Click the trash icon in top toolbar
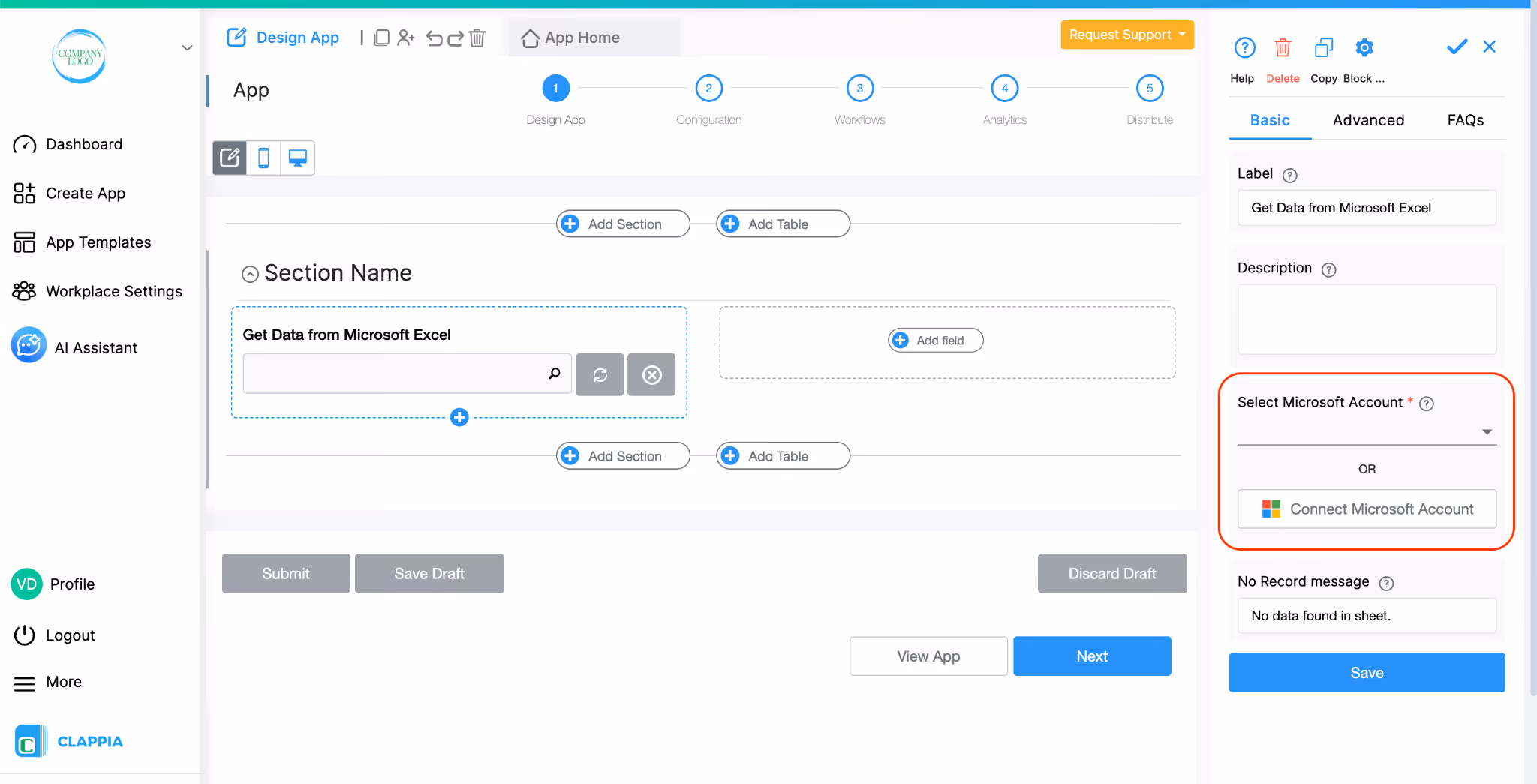Viewport: 1537px width, 784px height. click(x=477, y=38)
